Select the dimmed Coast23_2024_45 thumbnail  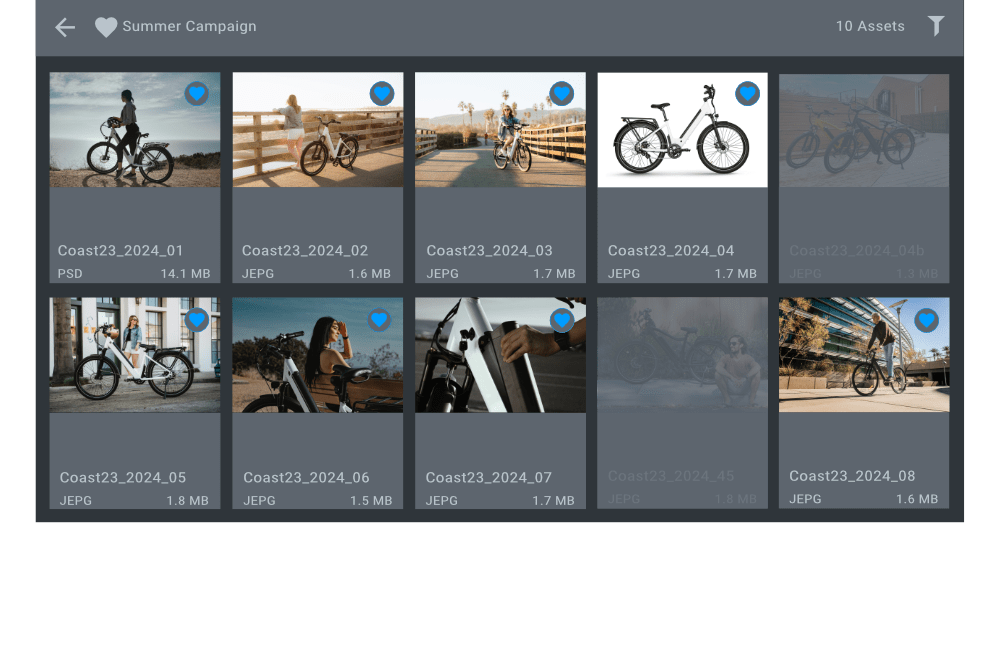coord(682,354)
